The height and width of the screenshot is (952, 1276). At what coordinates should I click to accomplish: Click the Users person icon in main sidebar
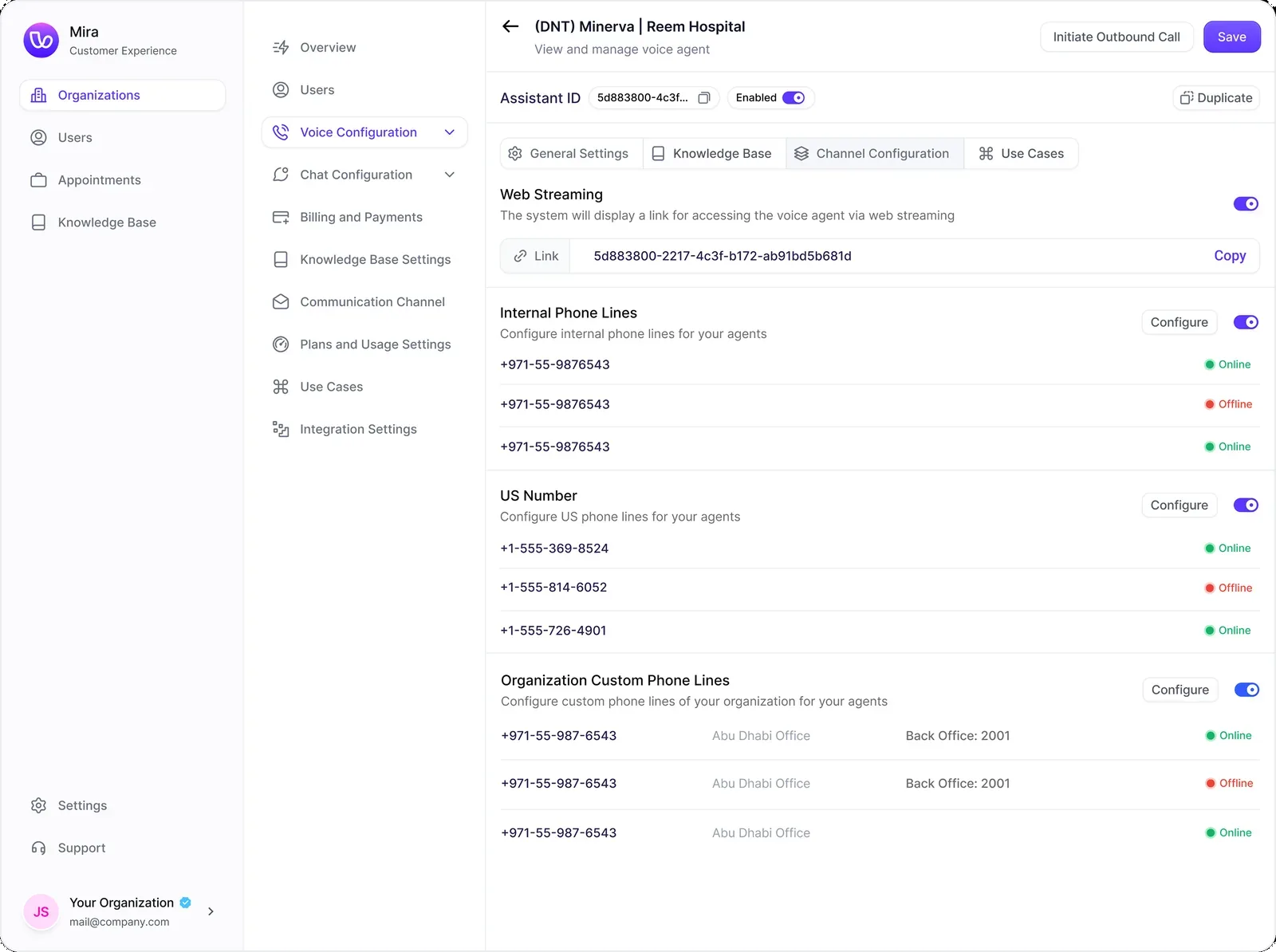click(38, 137)
